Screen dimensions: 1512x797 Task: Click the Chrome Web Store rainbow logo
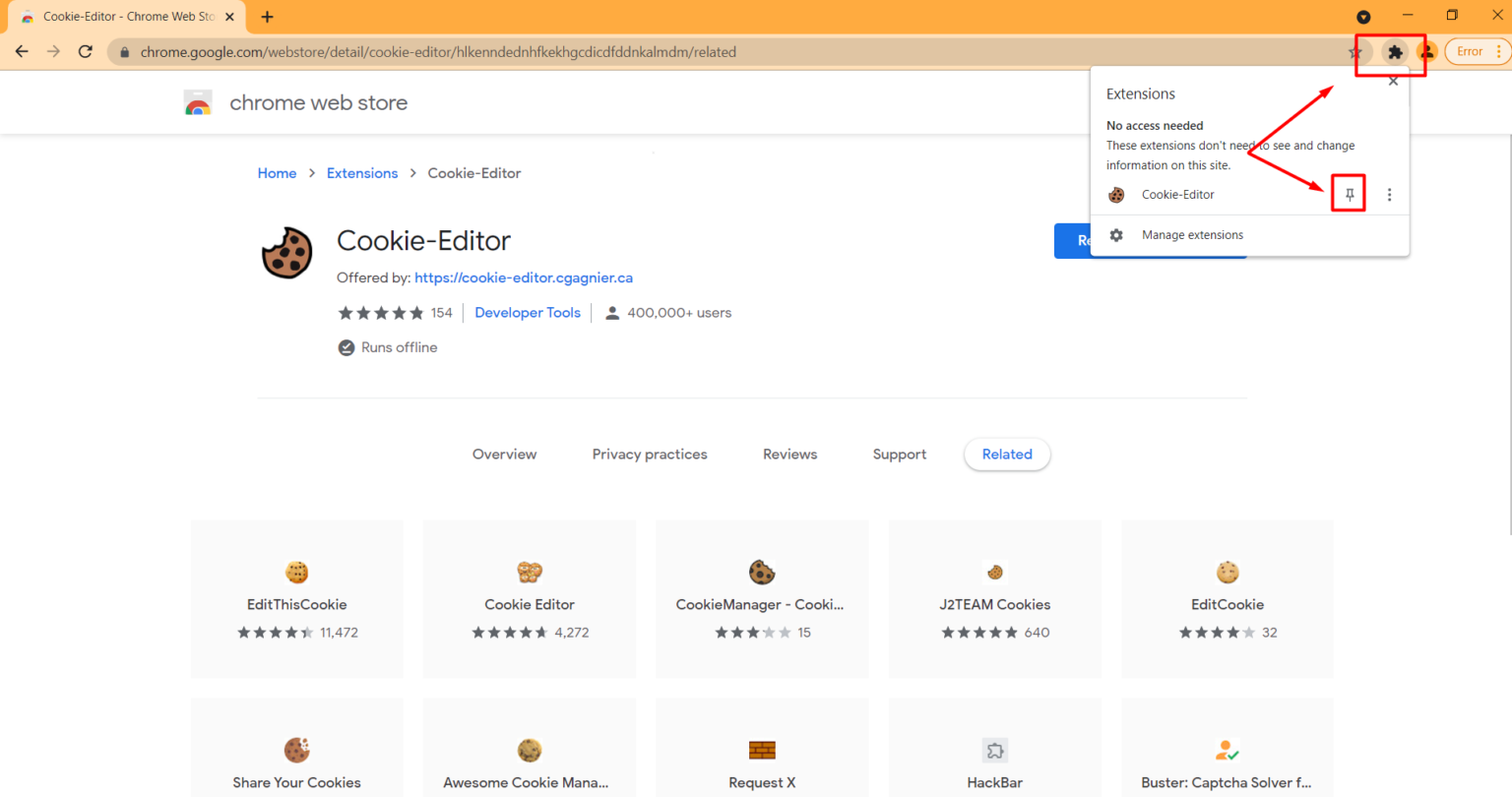198,101
